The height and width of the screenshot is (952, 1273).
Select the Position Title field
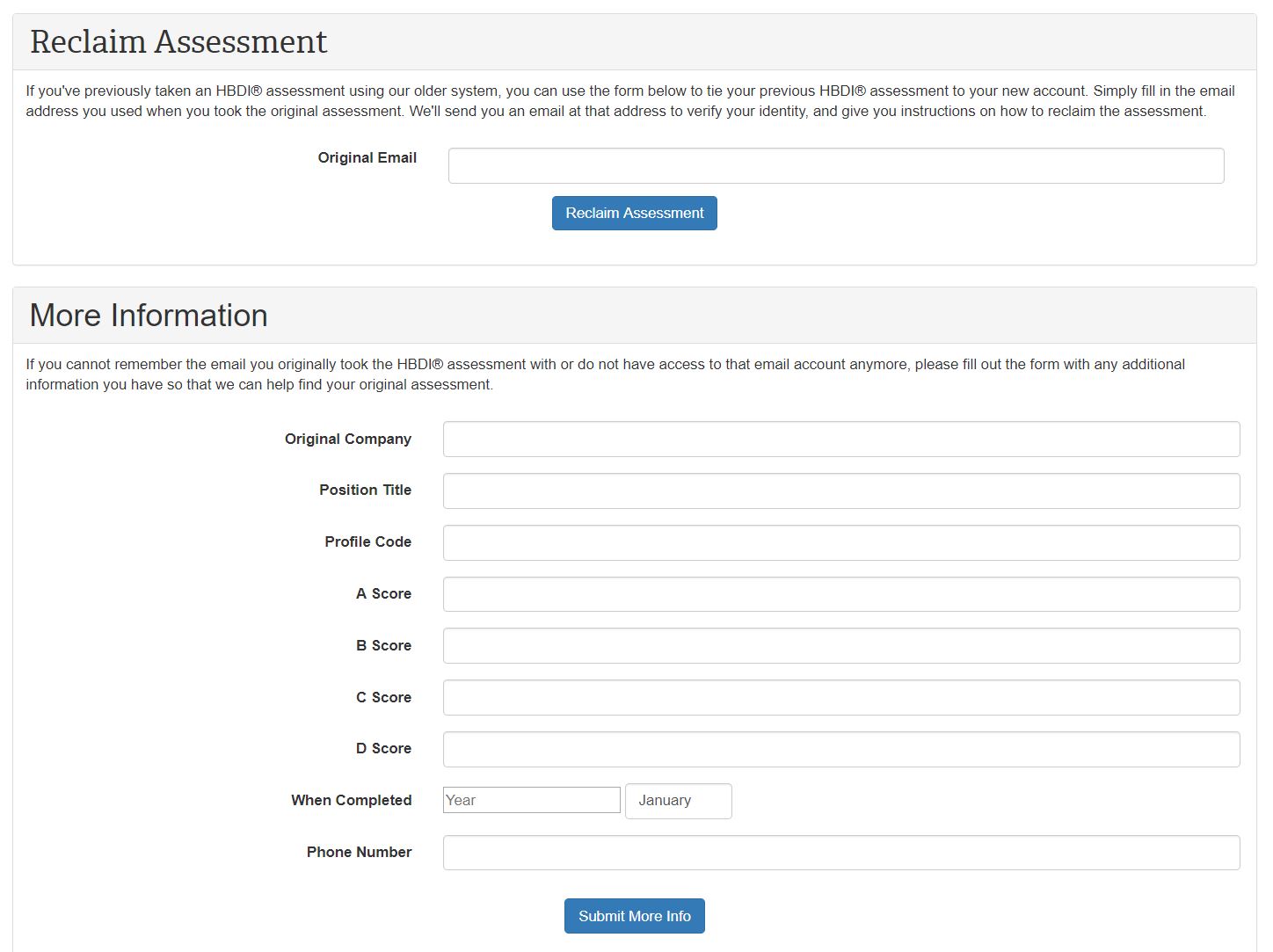[840, 491]
